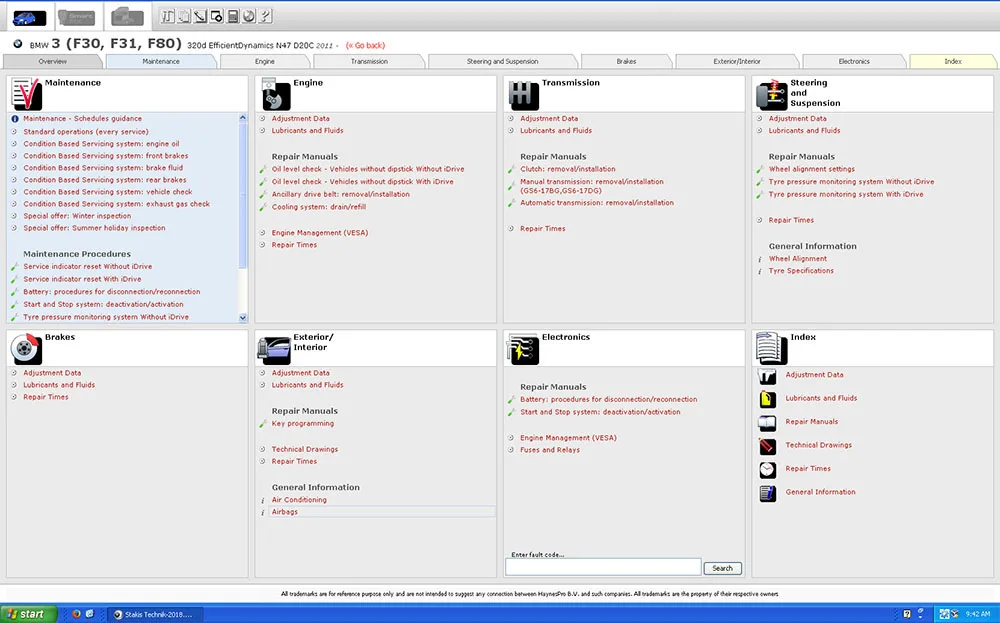Click the Transmission gearshift panel icon
Screen dimensions: 1000x623
[x=524, y=95]
